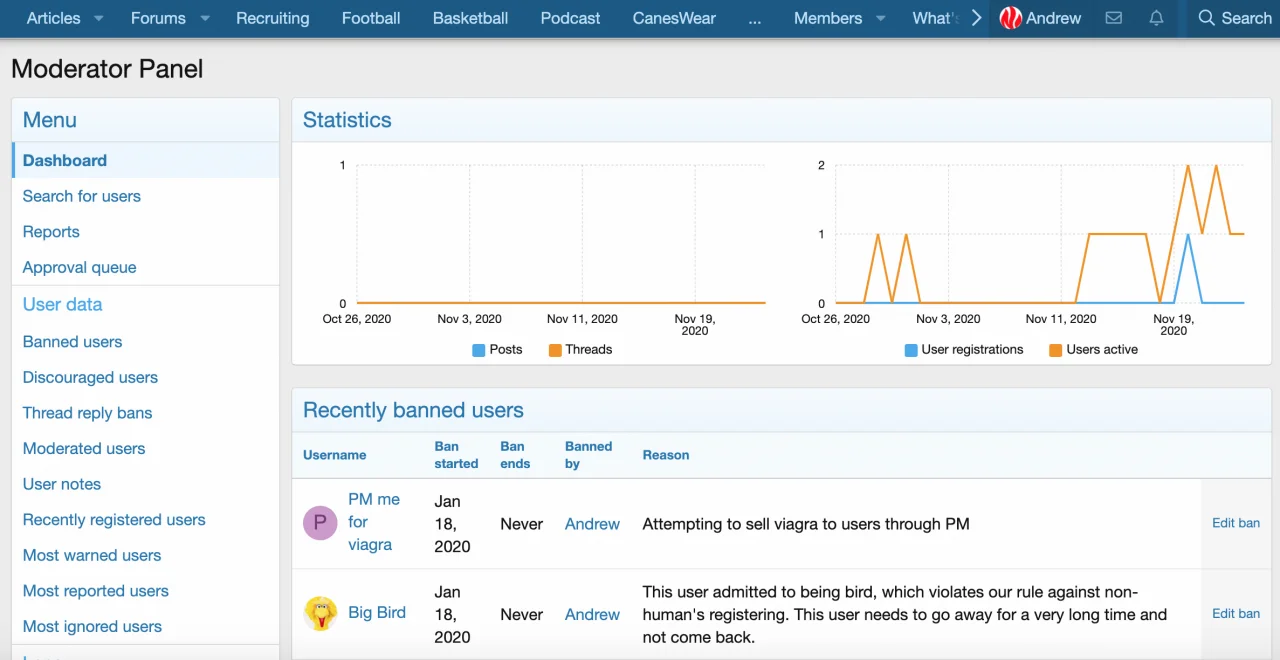Click the alerts bell icon
This screenshot has width=1280, height=660.
(x=1156, y=18)
